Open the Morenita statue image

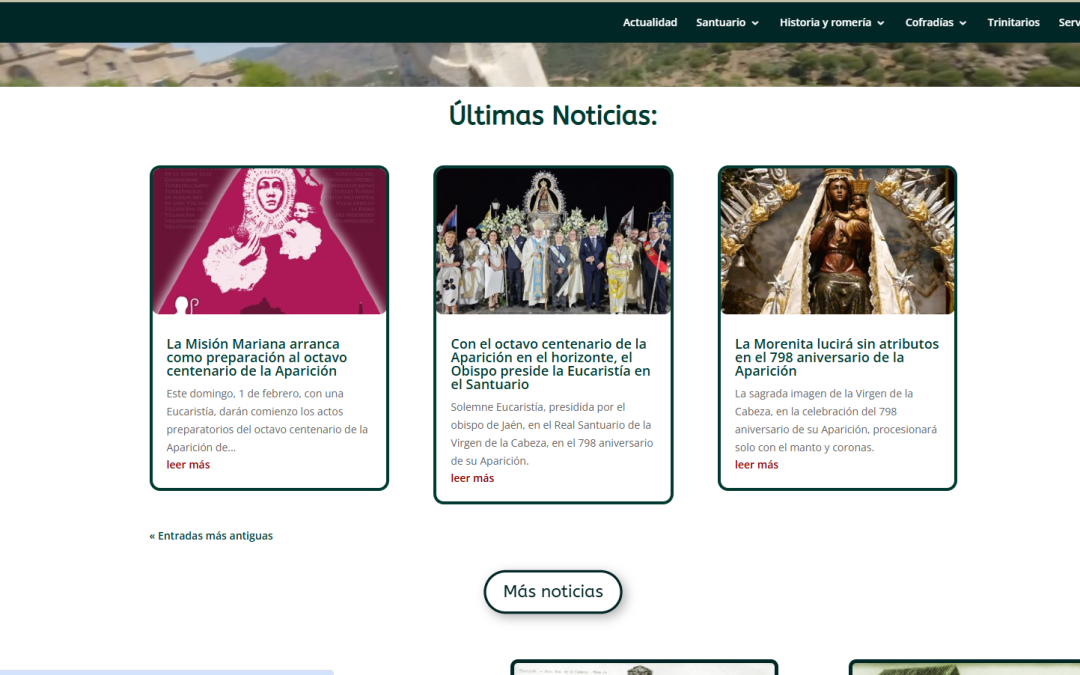coord(837,241)
